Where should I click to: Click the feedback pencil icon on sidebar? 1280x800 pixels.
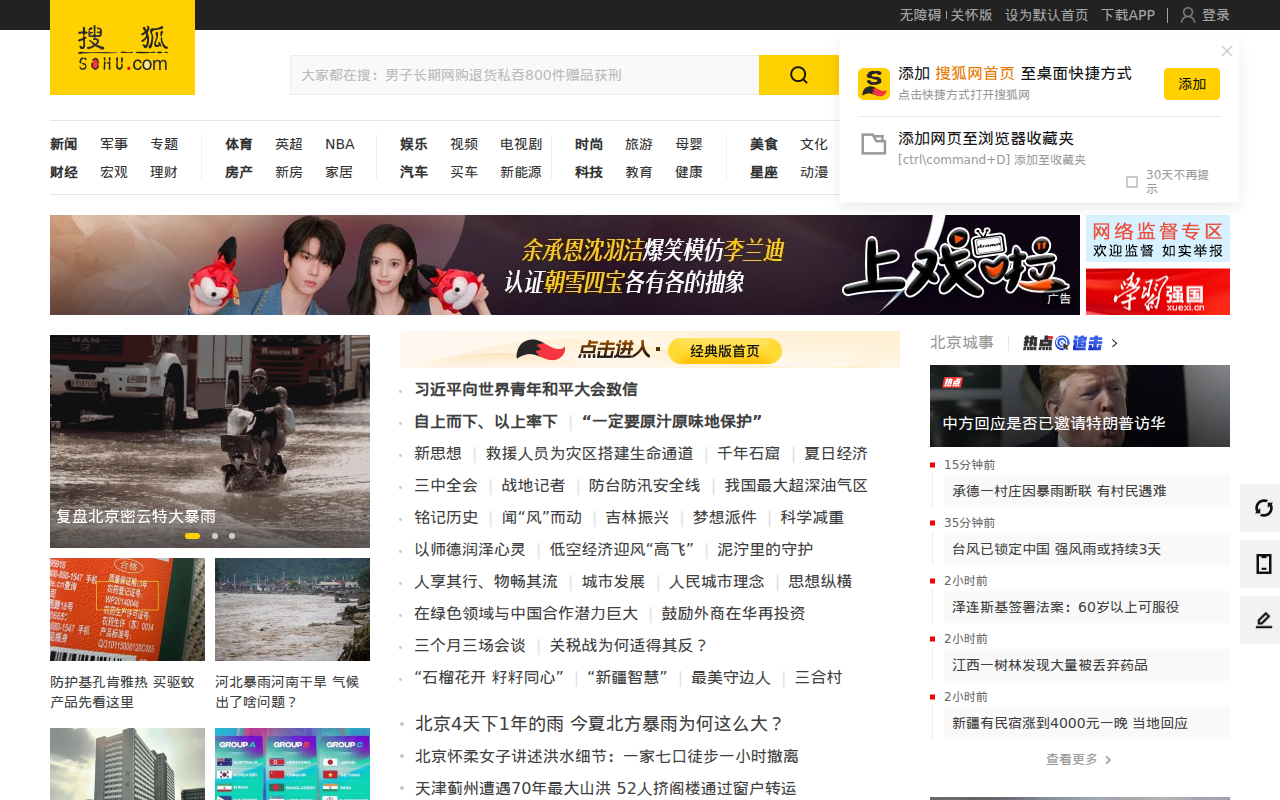click(1263, 620)
